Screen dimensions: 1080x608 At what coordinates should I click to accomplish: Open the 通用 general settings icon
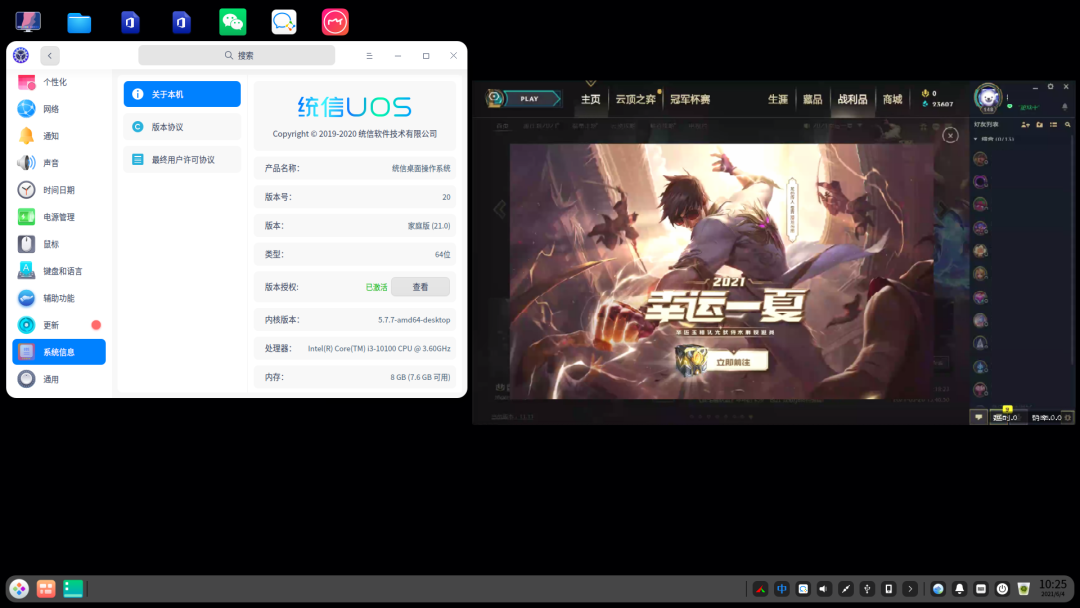pos(26,379)
